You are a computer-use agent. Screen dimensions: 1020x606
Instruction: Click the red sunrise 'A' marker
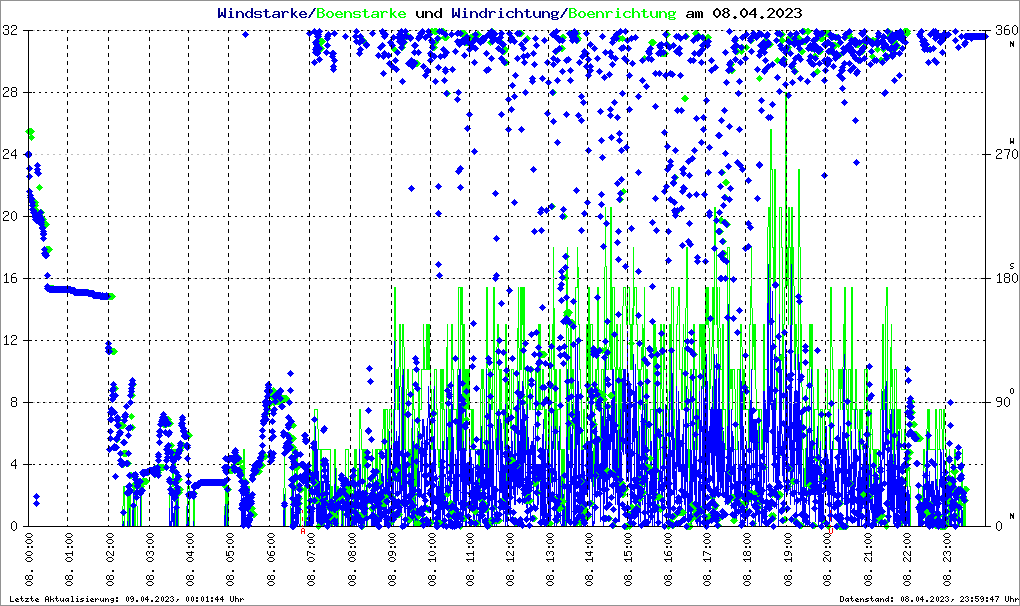(302, 531)
